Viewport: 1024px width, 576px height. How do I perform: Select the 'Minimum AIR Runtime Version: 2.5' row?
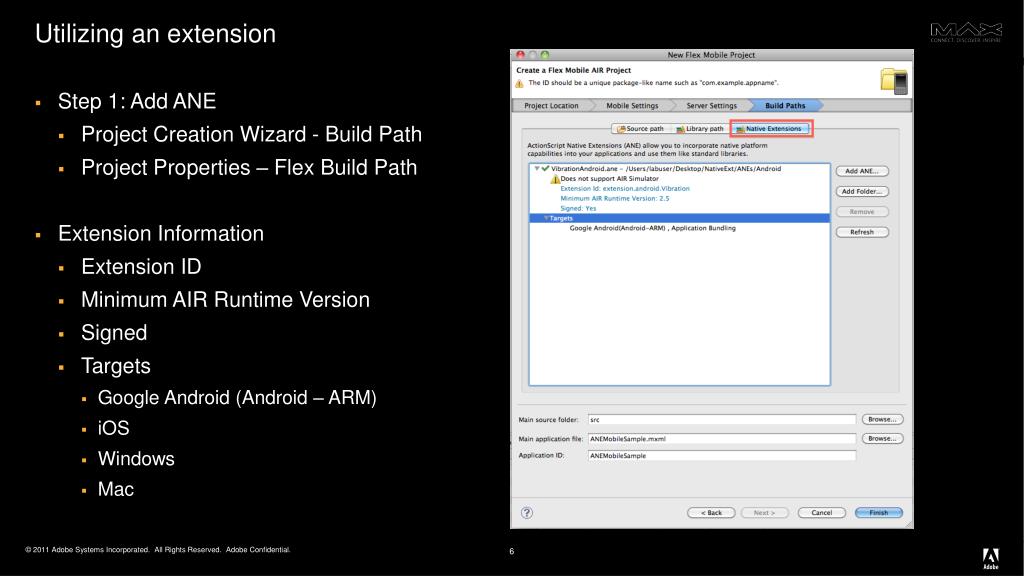pyautogui.click(x=615, y=199)
